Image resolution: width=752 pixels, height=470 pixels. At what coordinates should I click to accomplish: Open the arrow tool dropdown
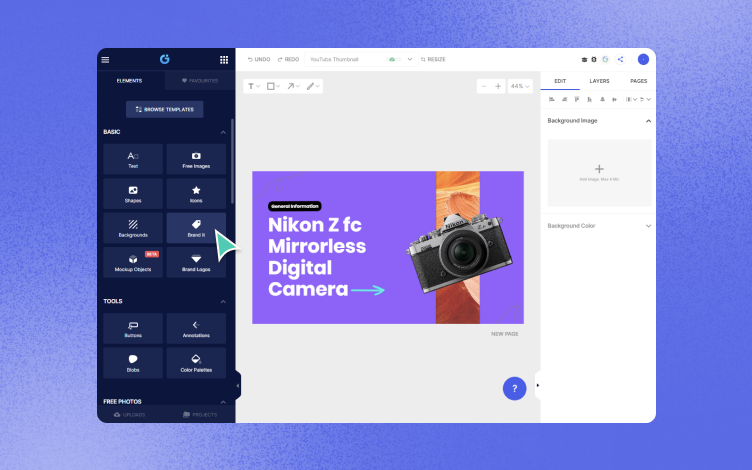294,86
